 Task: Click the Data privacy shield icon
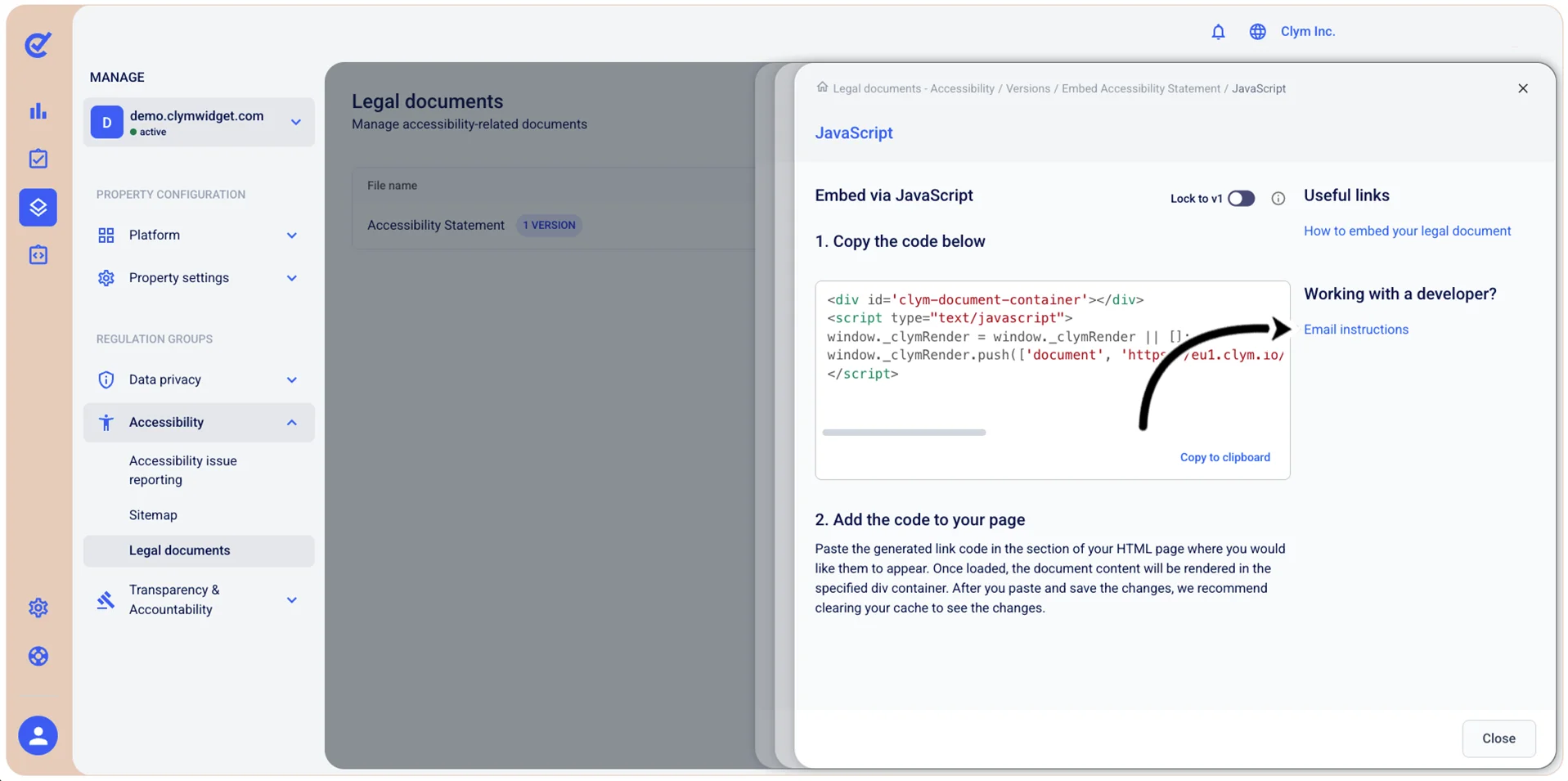106,379
